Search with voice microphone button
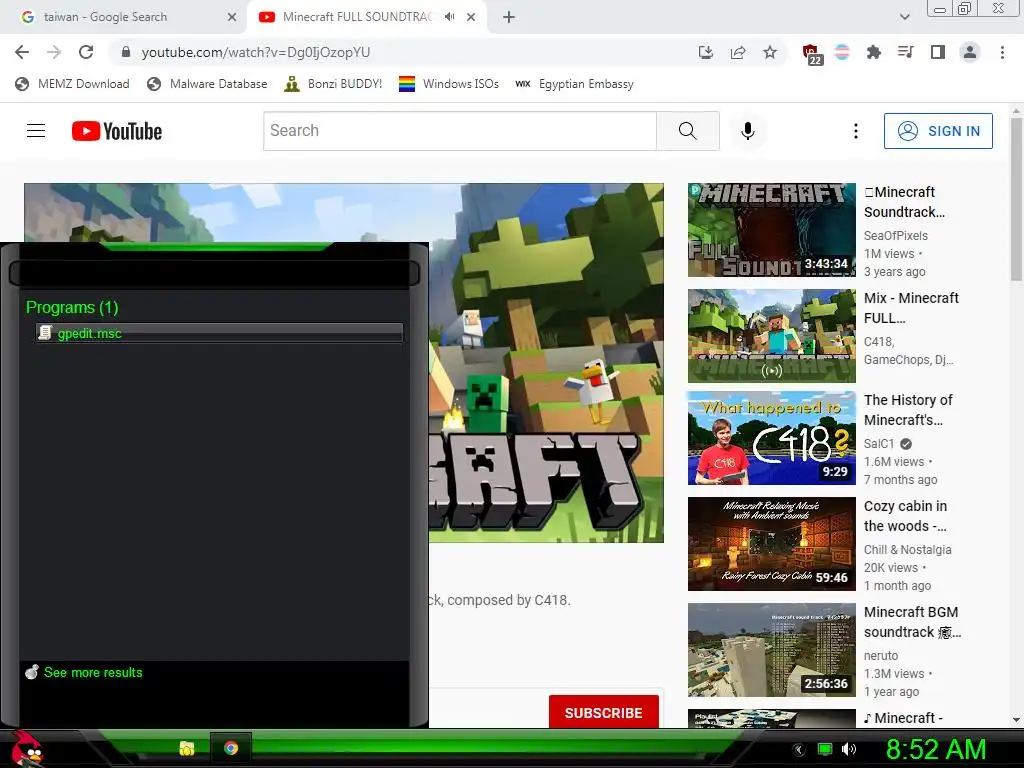1024x768 pixels. (x=748, y=131)
